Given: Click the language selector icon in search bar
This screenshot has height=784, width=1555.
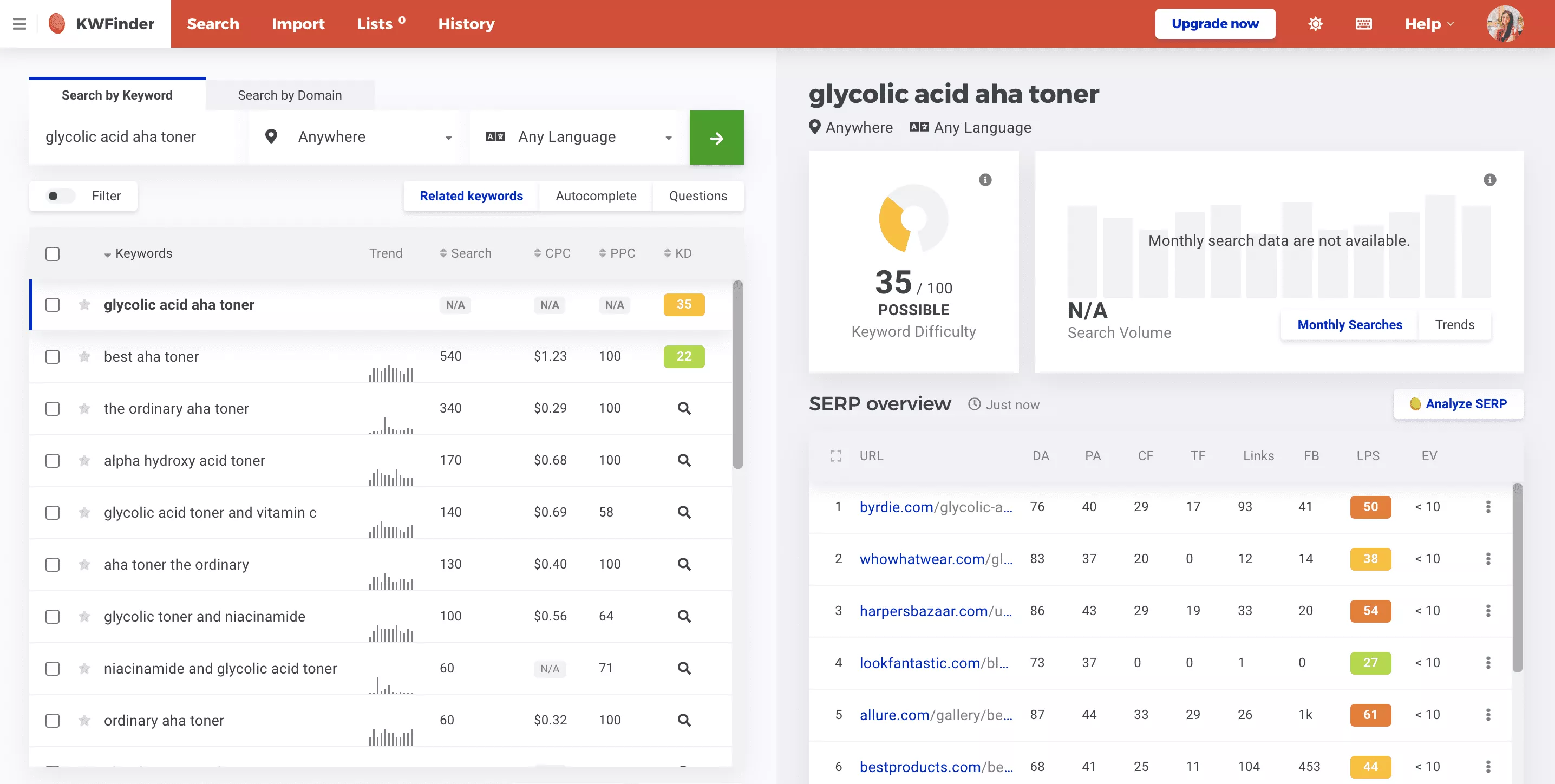Looking at the screenshot, I should click(x=497, y=137).
